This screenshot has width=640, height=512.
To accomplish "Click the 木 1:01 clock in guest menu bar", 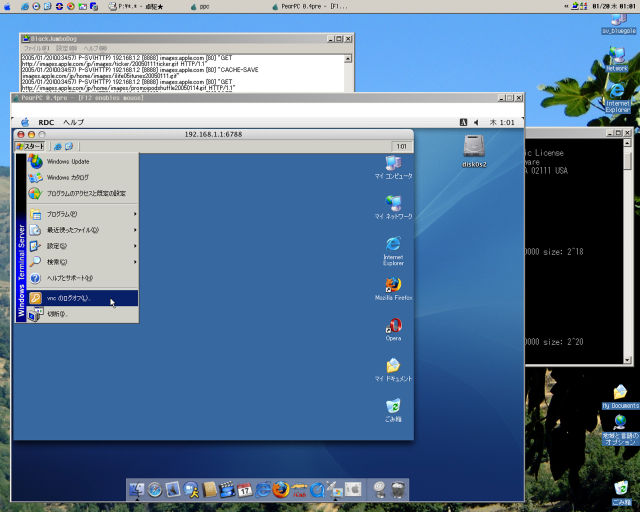I will [x=502, y=122].
